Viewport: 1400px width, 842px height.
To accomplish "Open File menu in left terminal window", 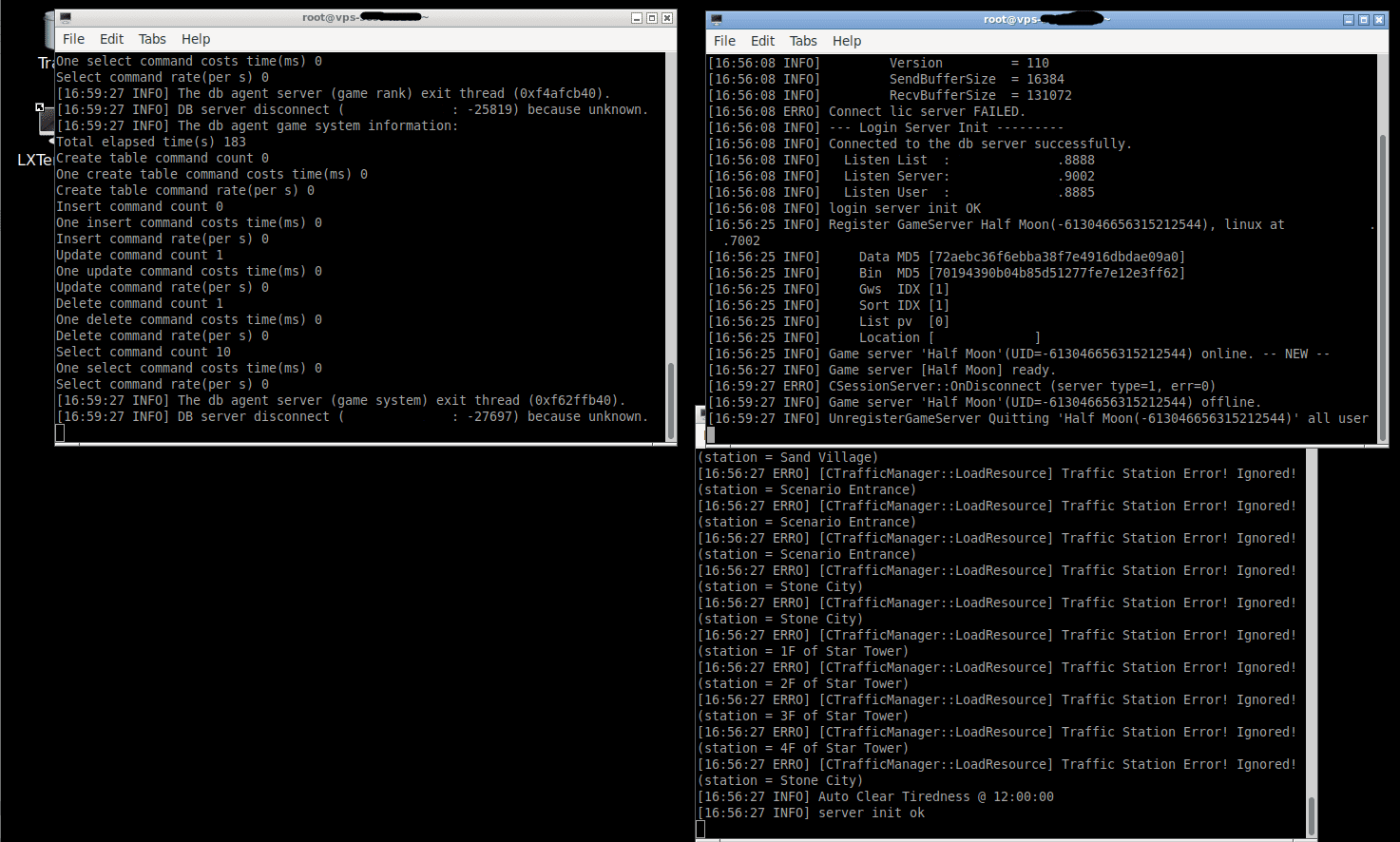I will coord(73,39).
